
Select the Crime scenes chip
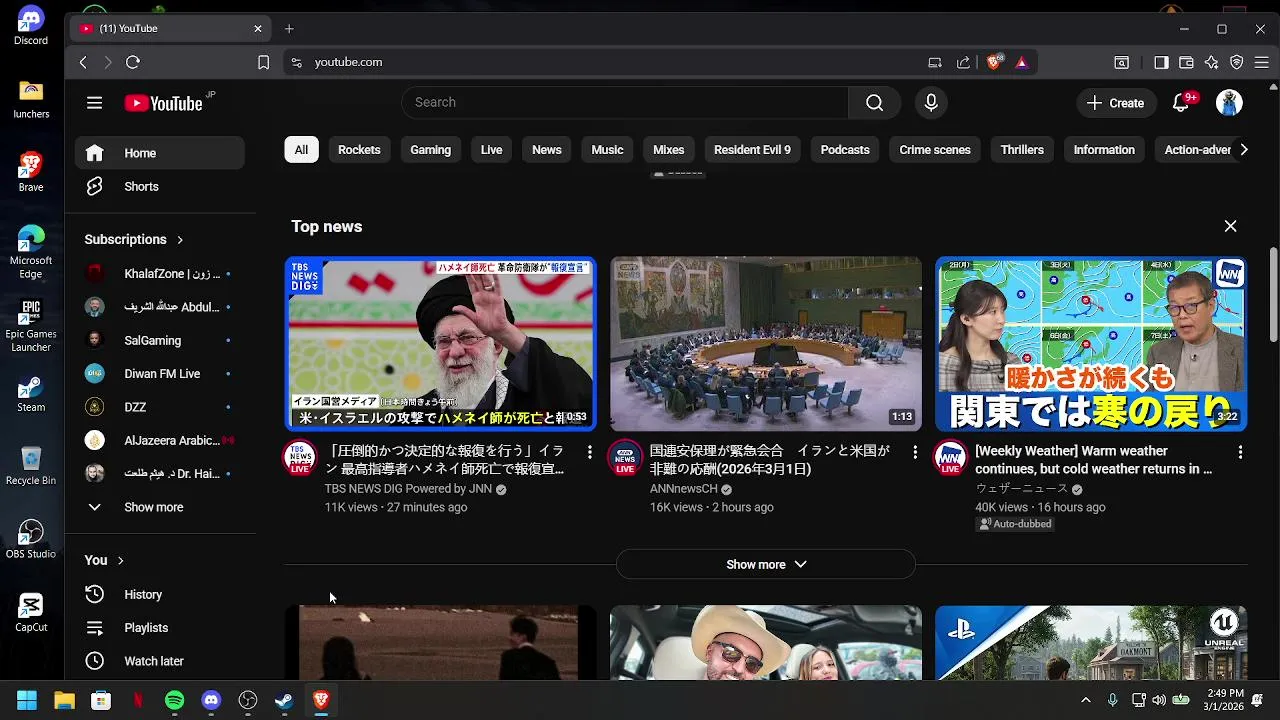click(x=935, y=150)
